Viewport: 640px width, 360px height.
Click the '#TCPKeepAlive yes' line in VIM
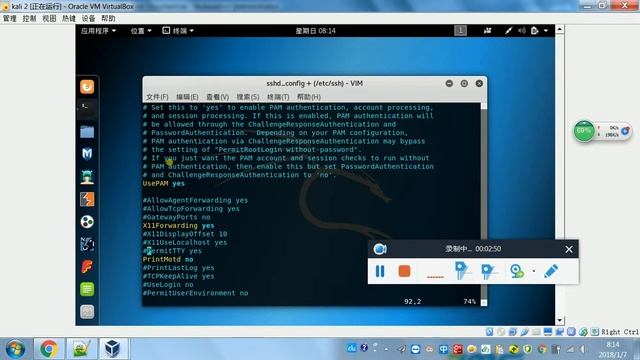click(x=178, y=276)
